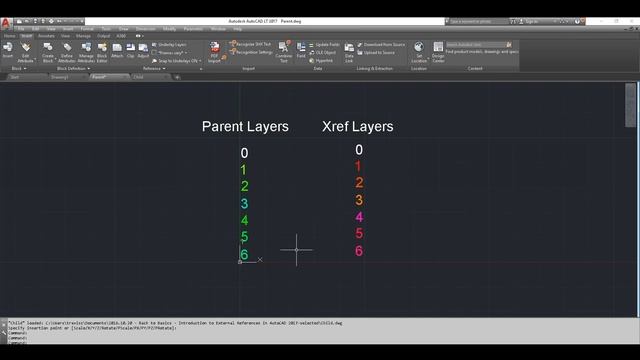Insert a Field

pyautogui.click(x=301, y=51)
